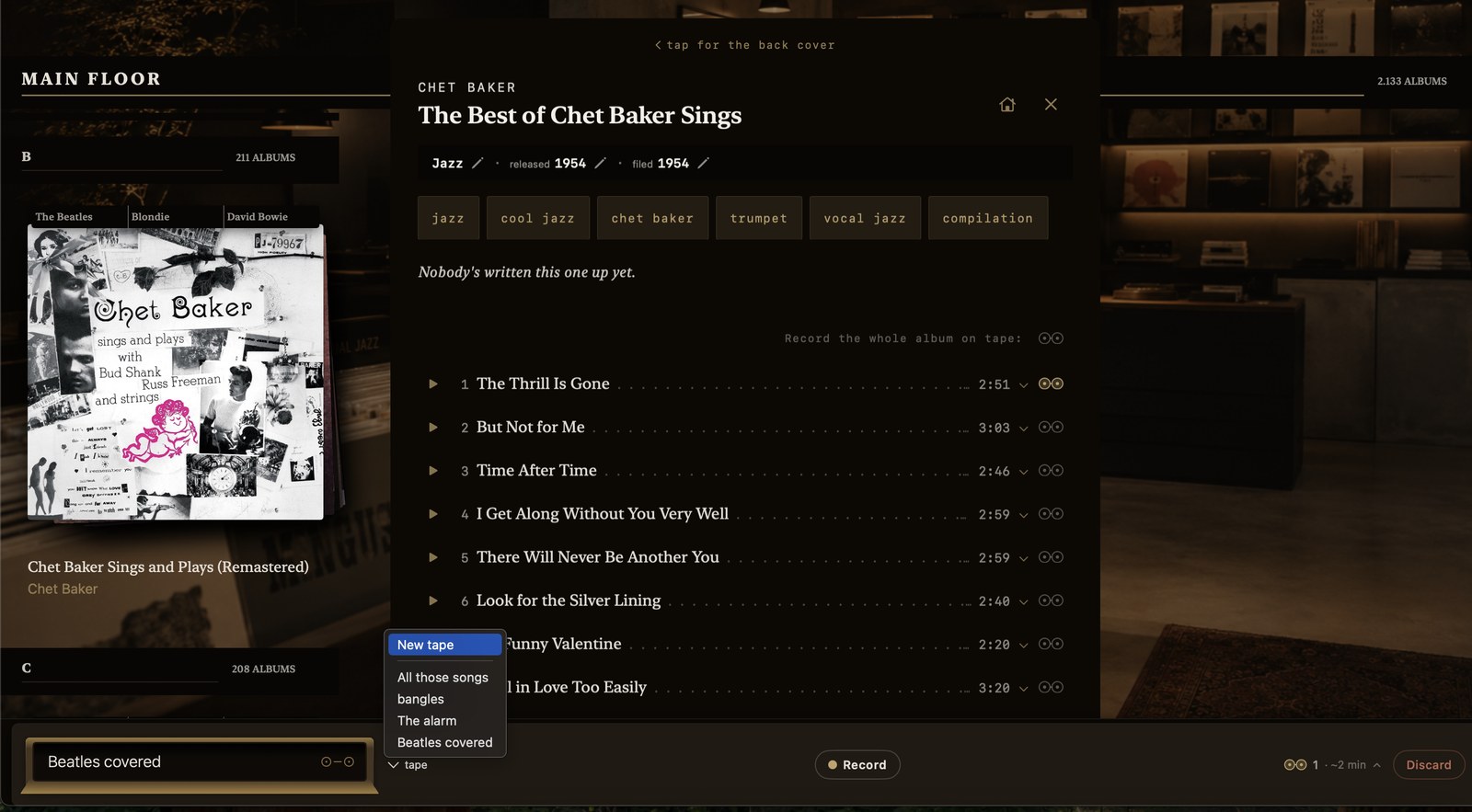Open the David Bowie divider tab
Screen dimensions: 1472x812
click(x=271, y=217)
